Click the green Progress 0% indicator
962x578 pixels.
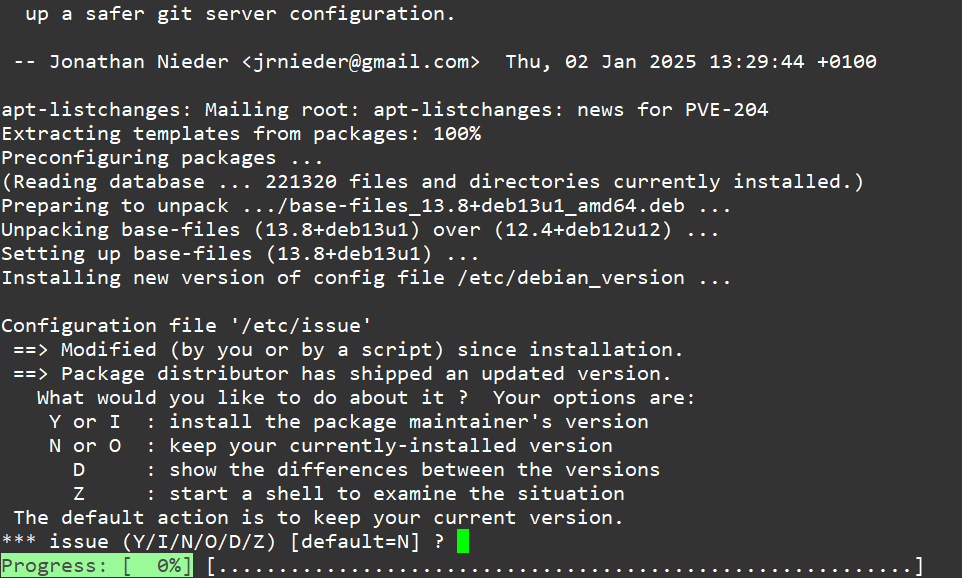click(97, 565)
